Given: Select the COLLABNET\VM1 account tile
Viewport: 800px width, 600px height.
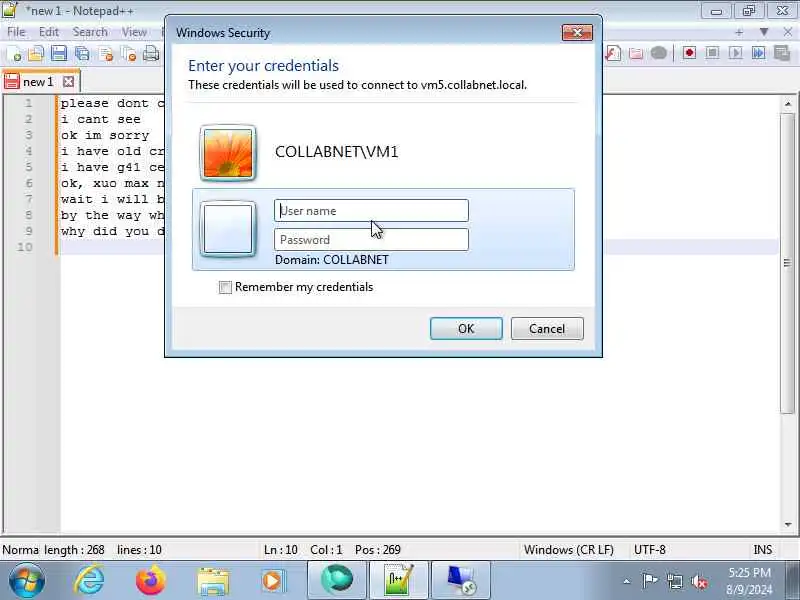Looking at the screenshot, I should pos(383,152).
